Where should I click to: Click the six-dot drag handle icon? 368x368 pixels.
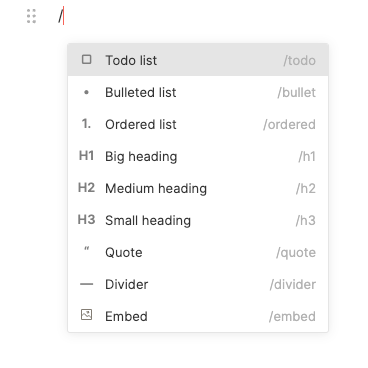[31, 16]
